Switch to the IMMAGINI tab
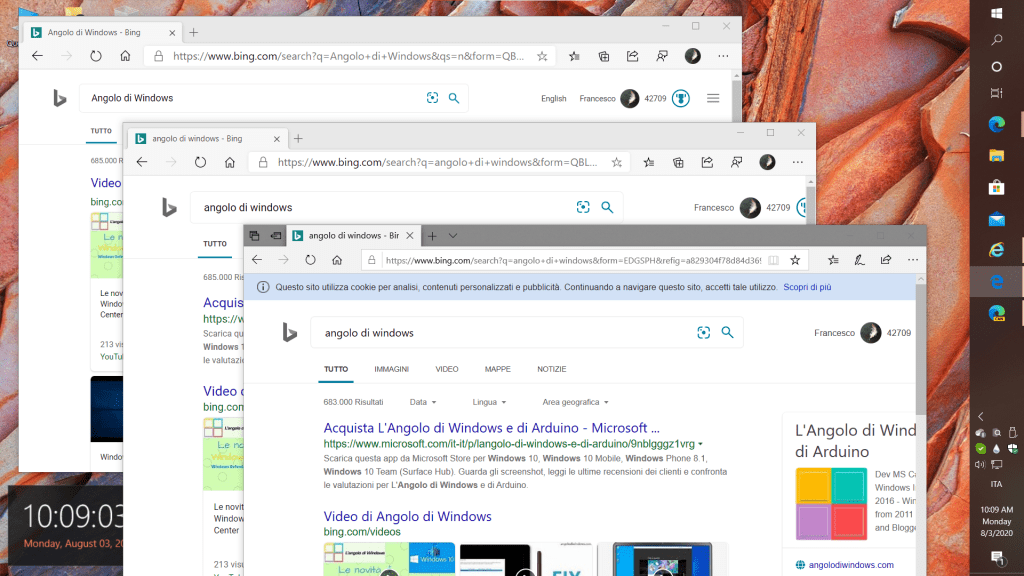1024x576 pixels. [391, 369]
